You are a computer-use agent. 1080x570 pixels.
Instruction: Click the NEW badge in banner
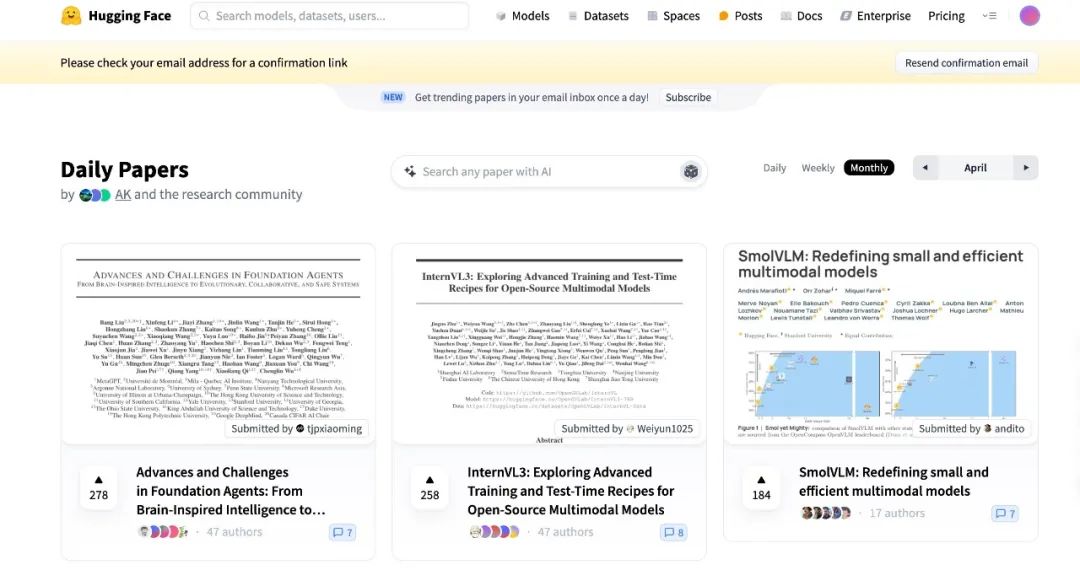(x=393, y=97)
